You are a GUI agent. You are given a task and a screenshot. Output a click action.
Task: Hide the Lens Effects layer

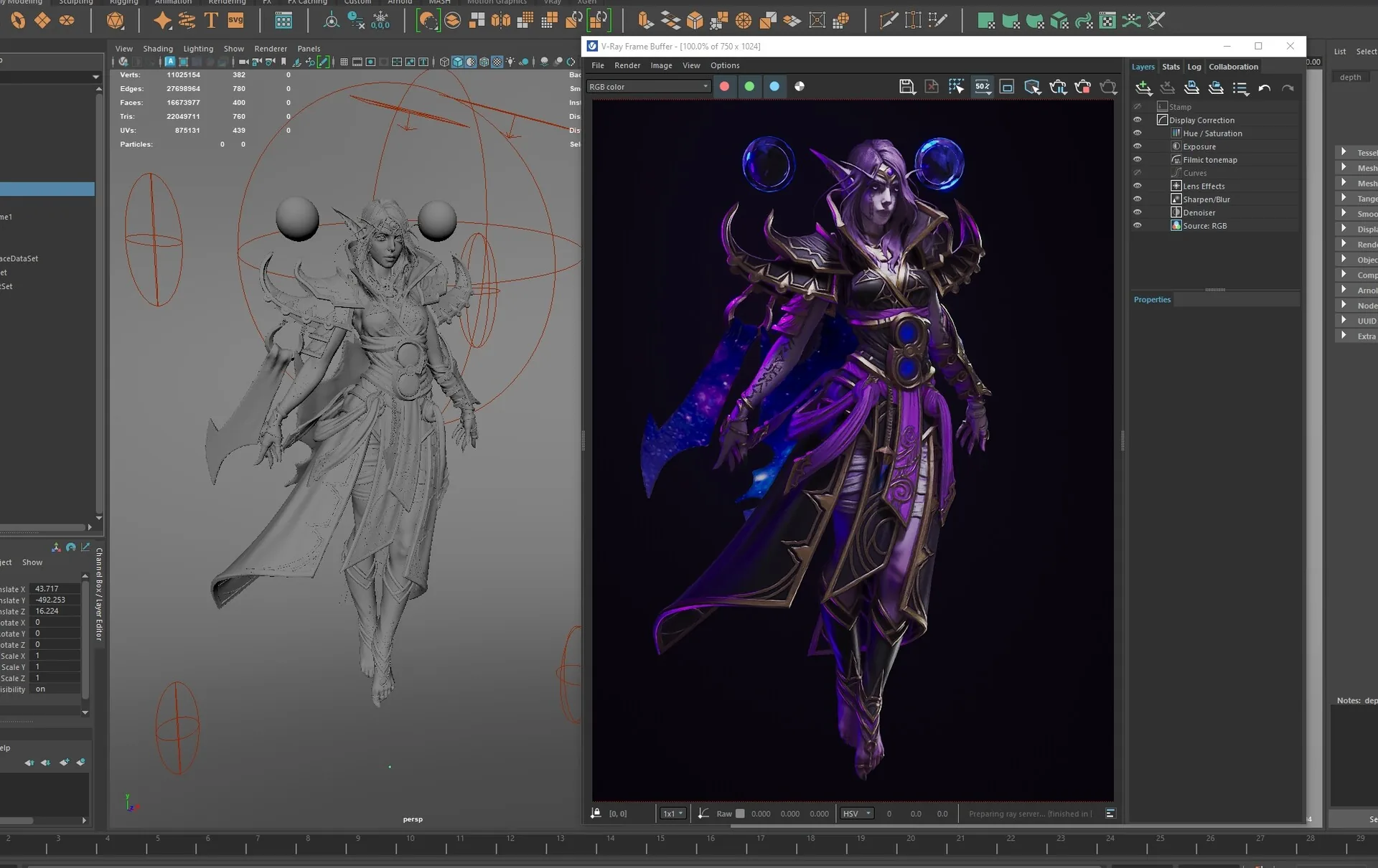[x=1138, y=186]
